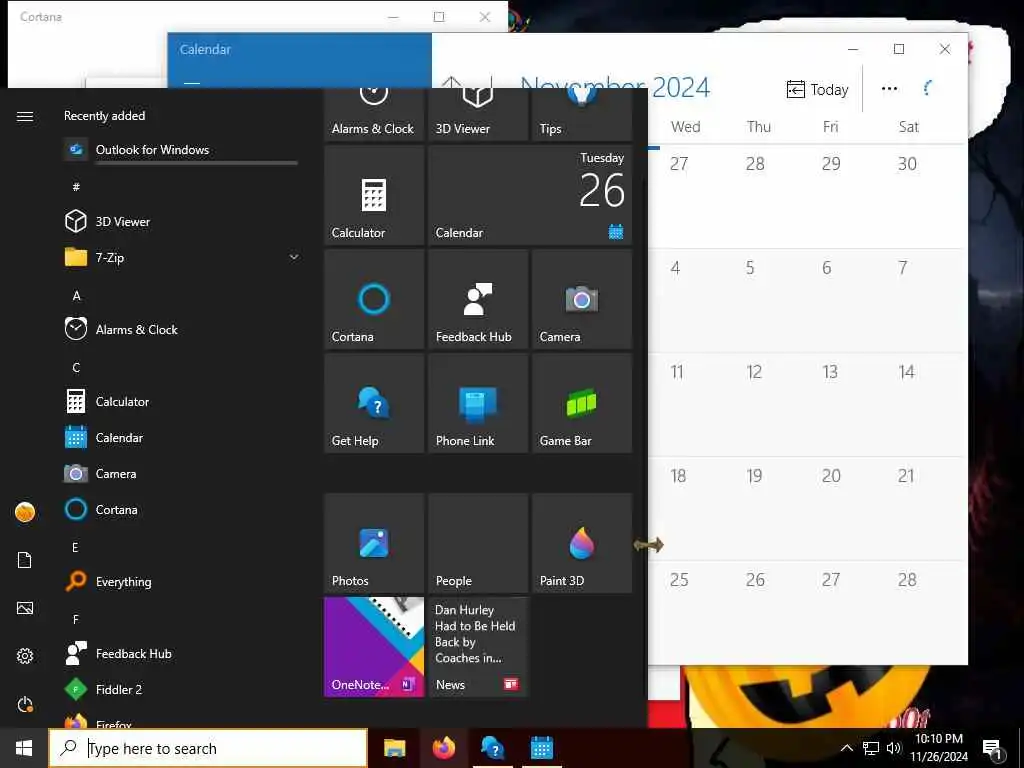Launch the Paint 3D tile

582,543
